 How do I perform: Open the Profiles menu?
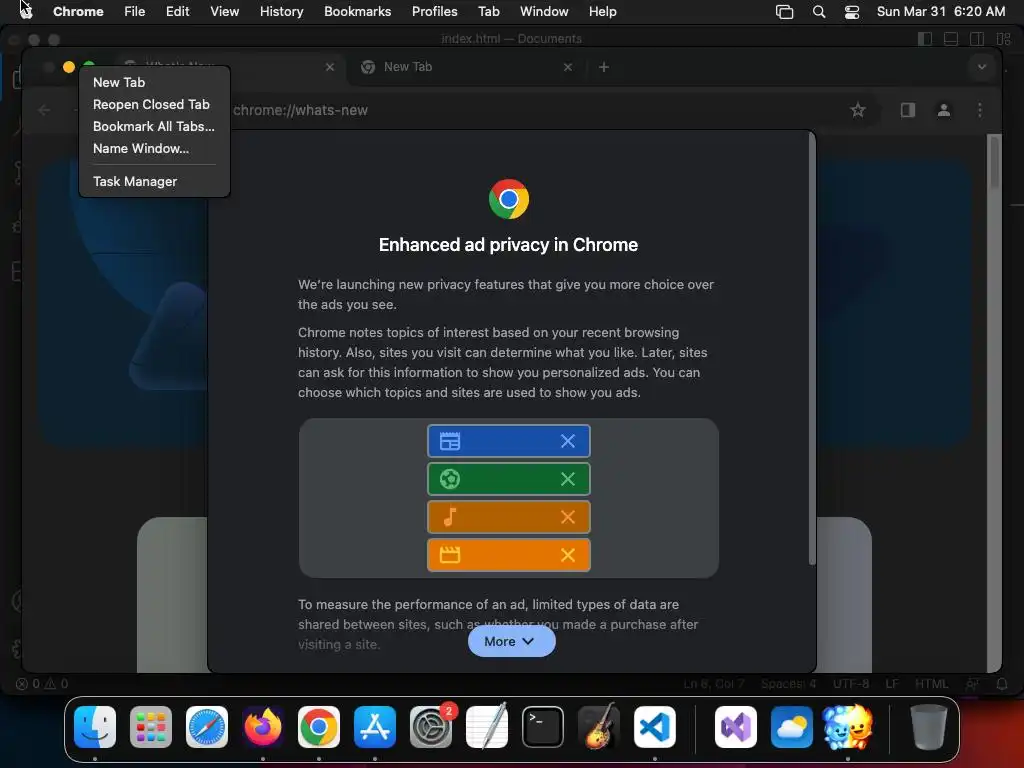[434, 11]
